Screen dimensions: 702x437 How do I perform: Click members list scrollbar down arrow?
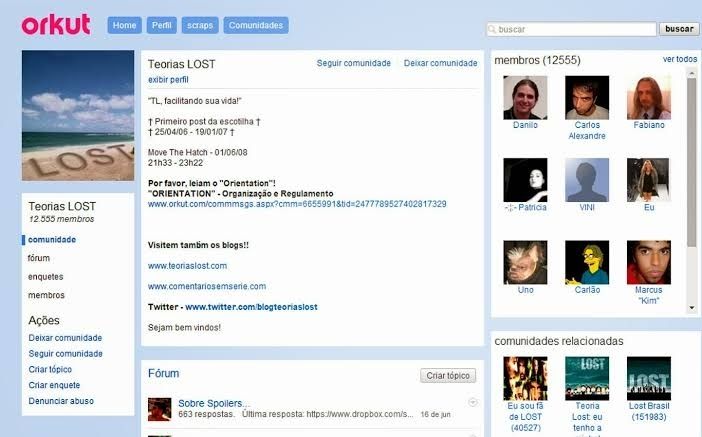point(692,308)
